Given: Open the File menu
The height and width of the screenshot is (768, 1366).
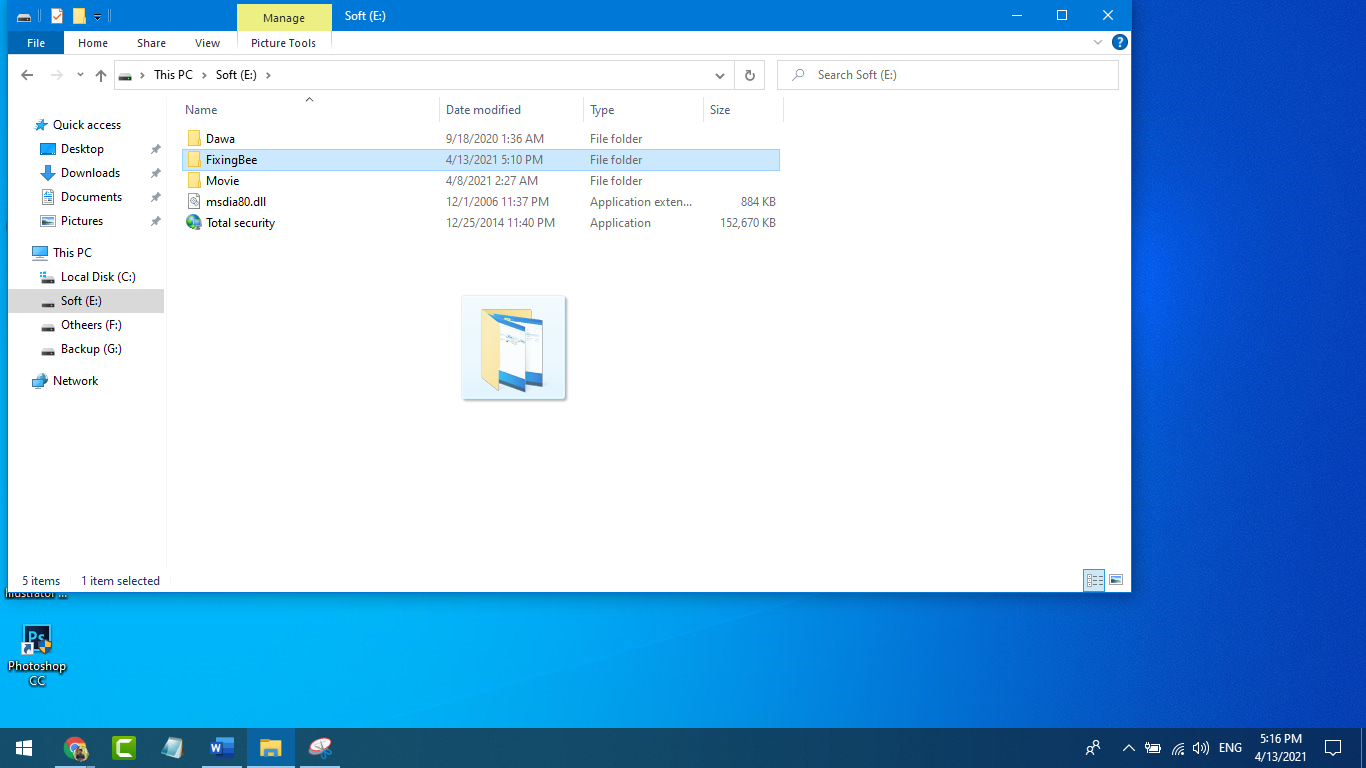Looking at the screenshot, I should click(x=36, y=43).
